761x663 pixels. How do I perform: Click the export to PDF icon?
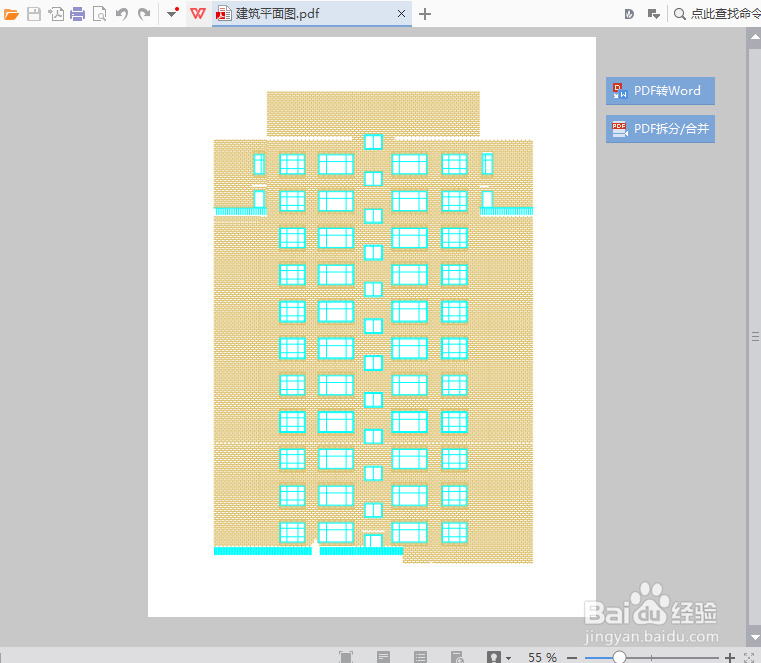click(x=56, y=14)
